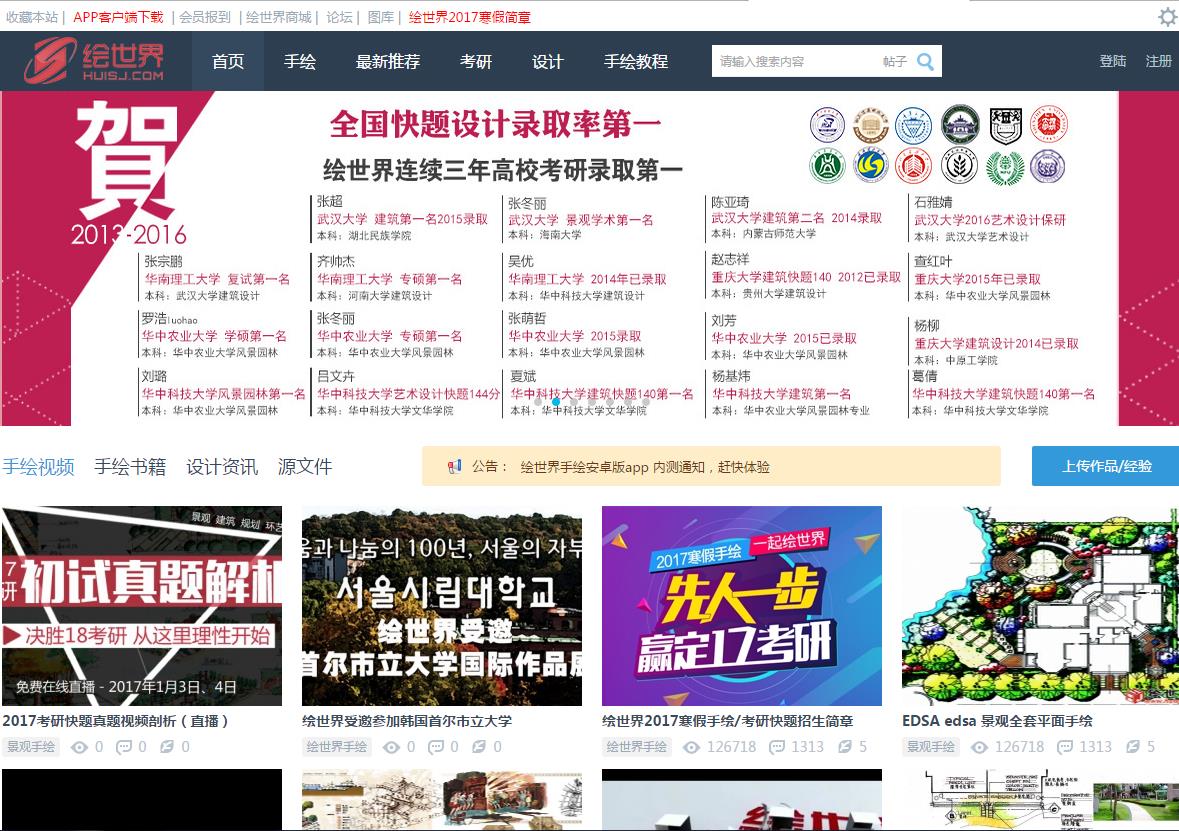Open the 帖子 search type dropdown
1179x831 pixels.
pyautogui.click(x=895, y=62)
